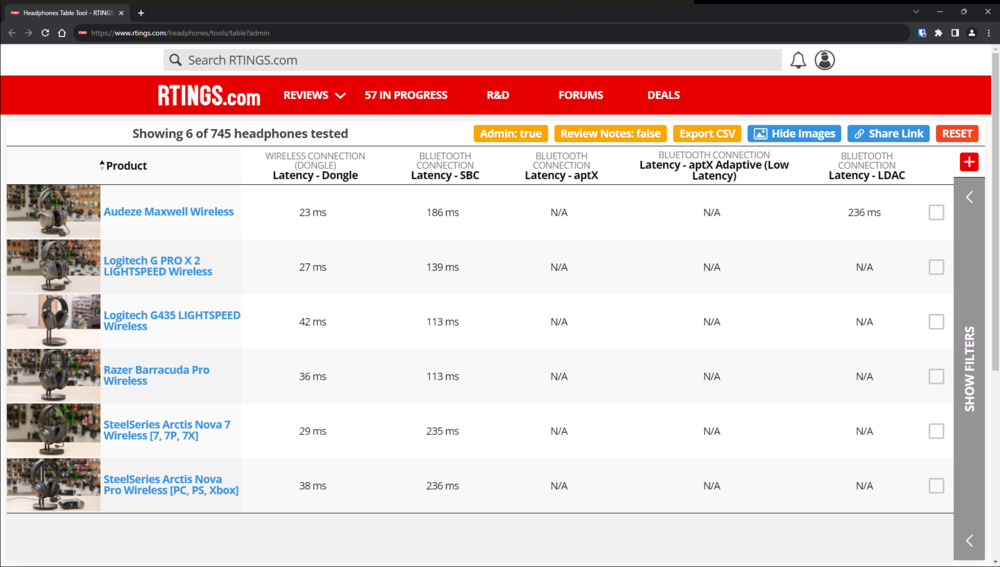Expand filters panel using the top chevron

click(x=969, y=198)
